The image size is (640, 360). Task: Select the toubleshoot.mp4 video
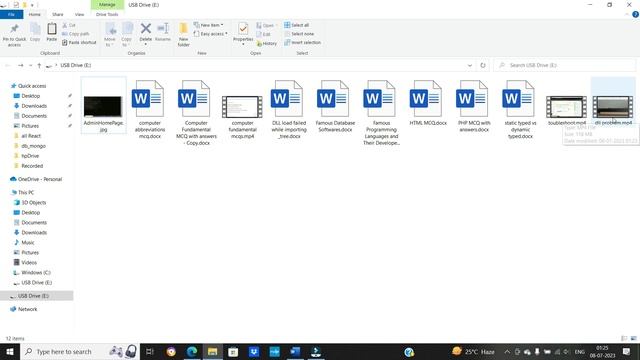567,110
